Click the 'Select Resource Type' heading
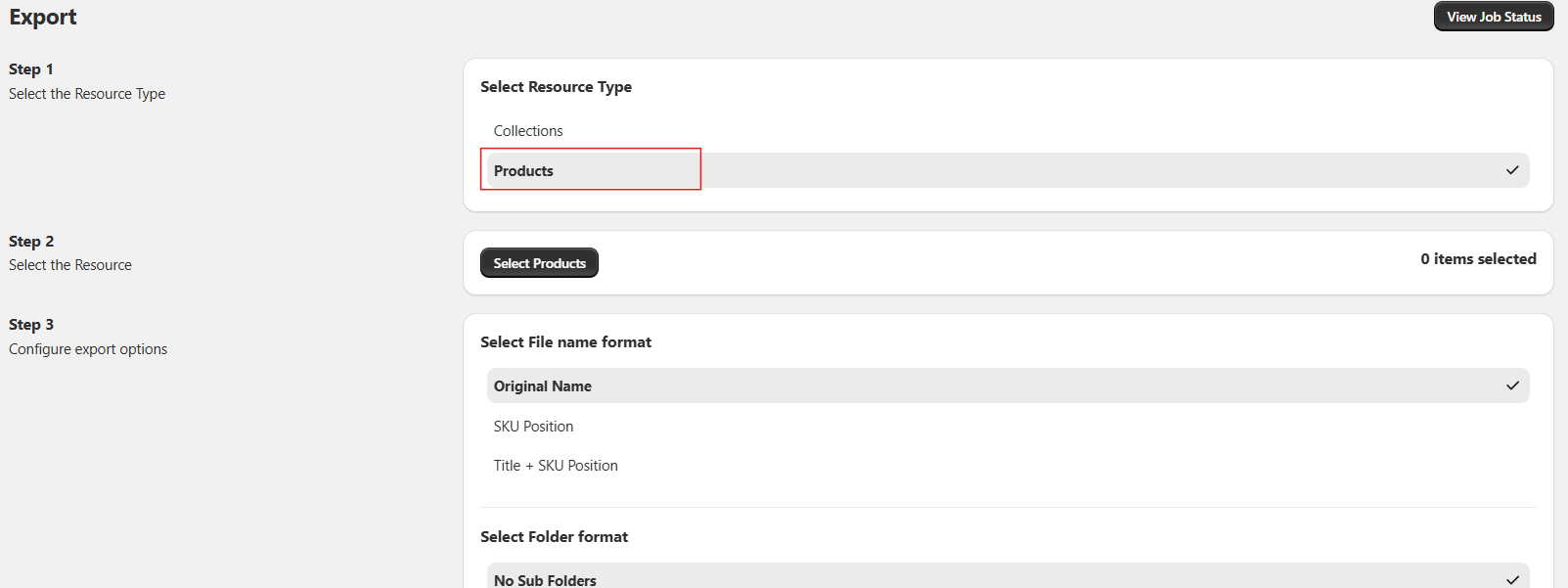The height and width of the screenshot is (588, 1568). pyautogui.click(x=556, y=87)
